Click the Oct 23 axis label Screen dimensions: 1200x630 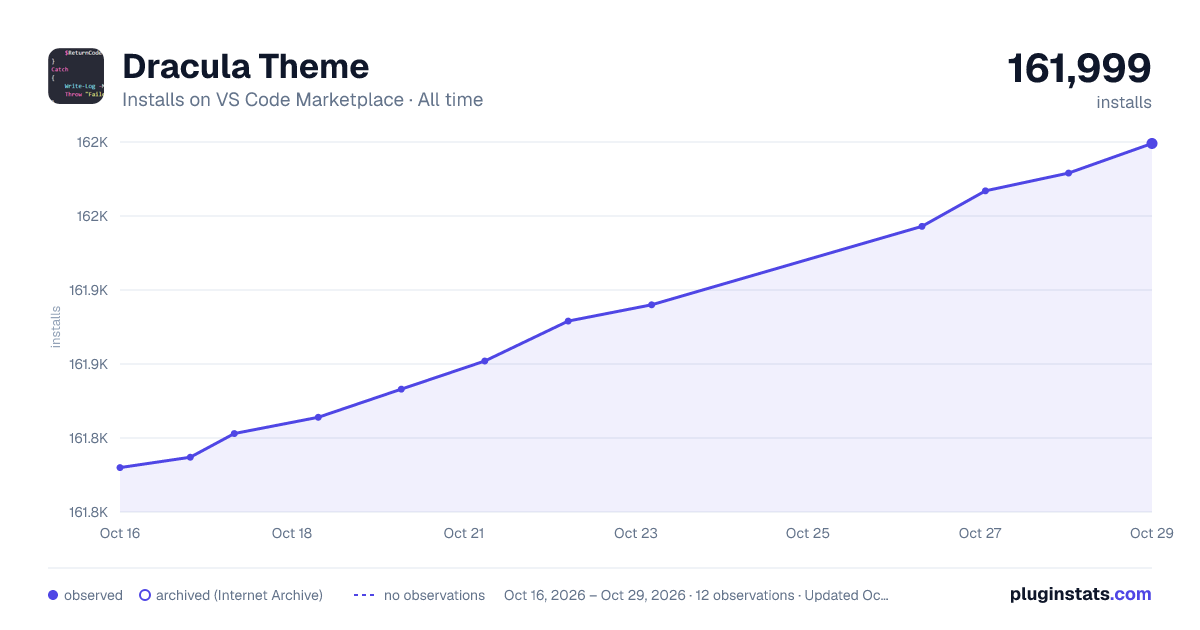pos(636,533)
